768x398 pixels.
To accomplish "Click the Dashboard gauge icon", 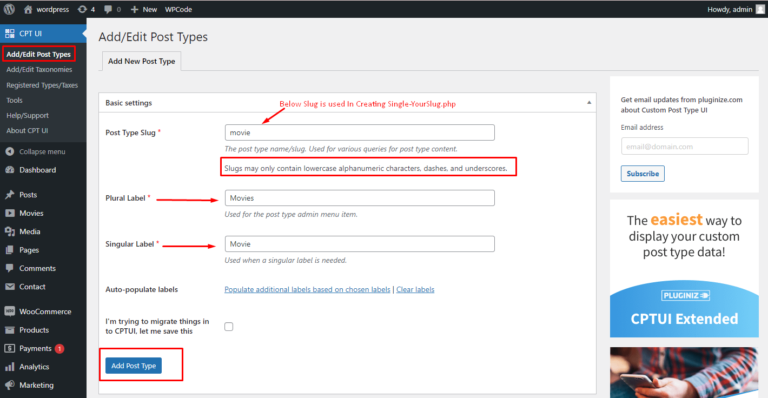I will pyautogui.click(x=9, y=170).
